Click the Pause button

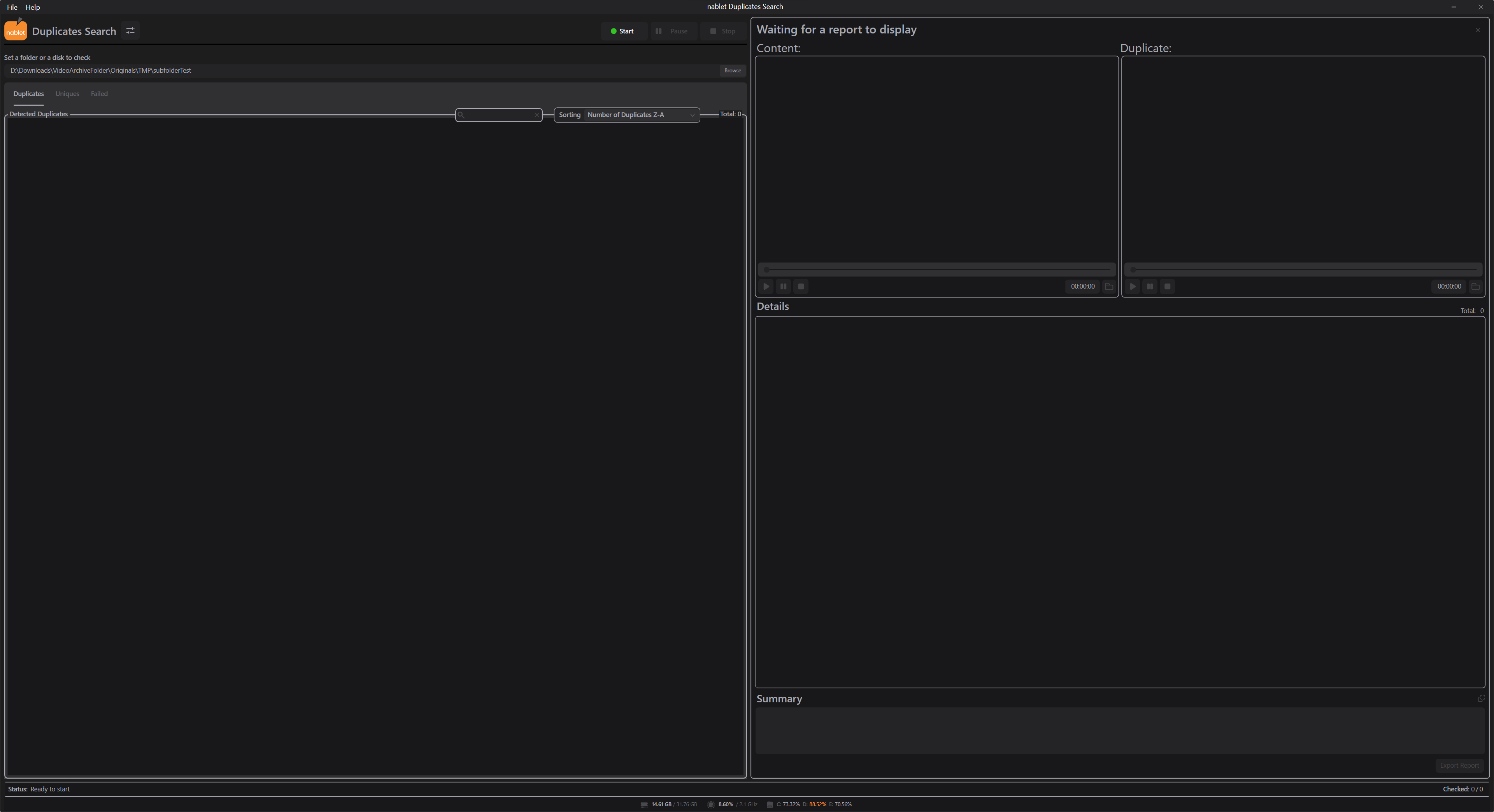[673, 31]
